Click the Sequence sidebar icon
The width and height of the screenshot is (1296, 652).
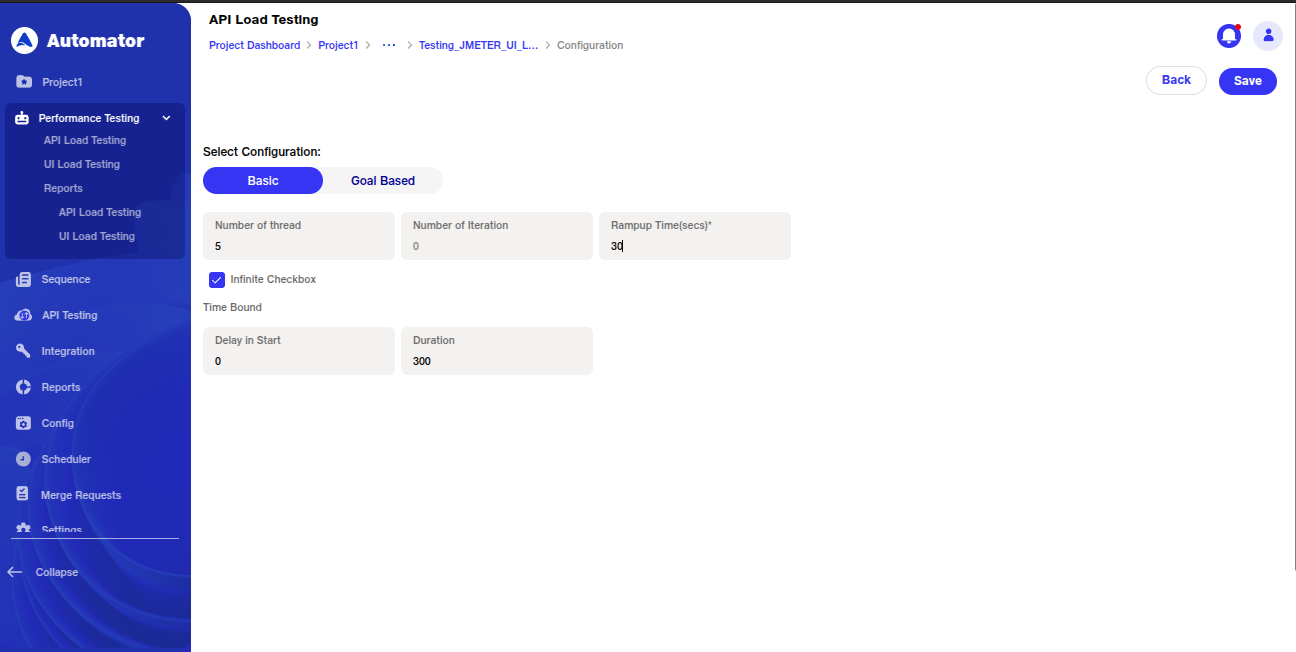point(24,279)
